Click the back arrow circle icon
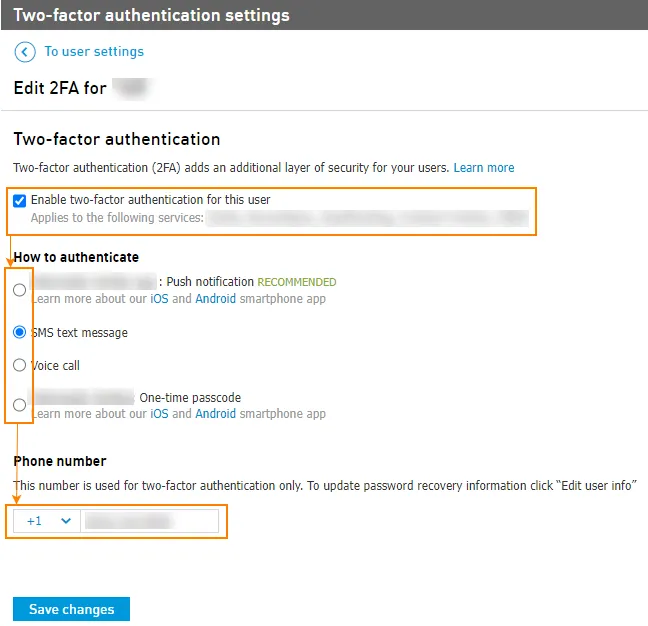Screen dimensions: 648x626 25,52
